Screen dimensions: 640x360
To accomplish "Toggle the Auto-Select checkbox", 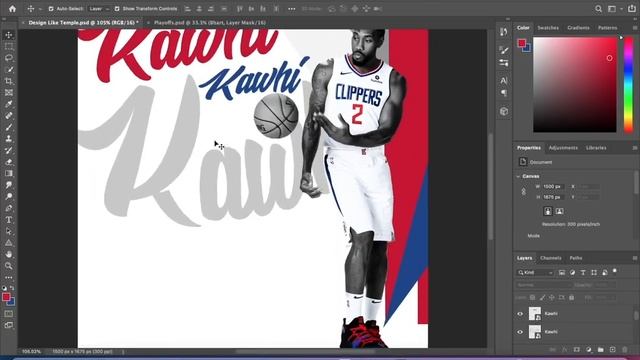I will tap(51, 9).
